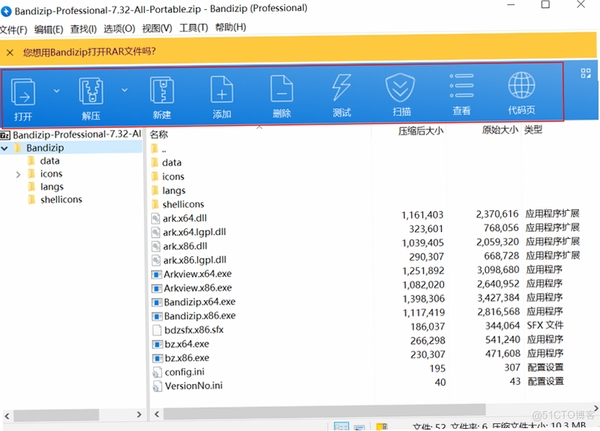Select bz.x86.exe file
The width and height of the screenshot is (600, 431).
[187, 358]
